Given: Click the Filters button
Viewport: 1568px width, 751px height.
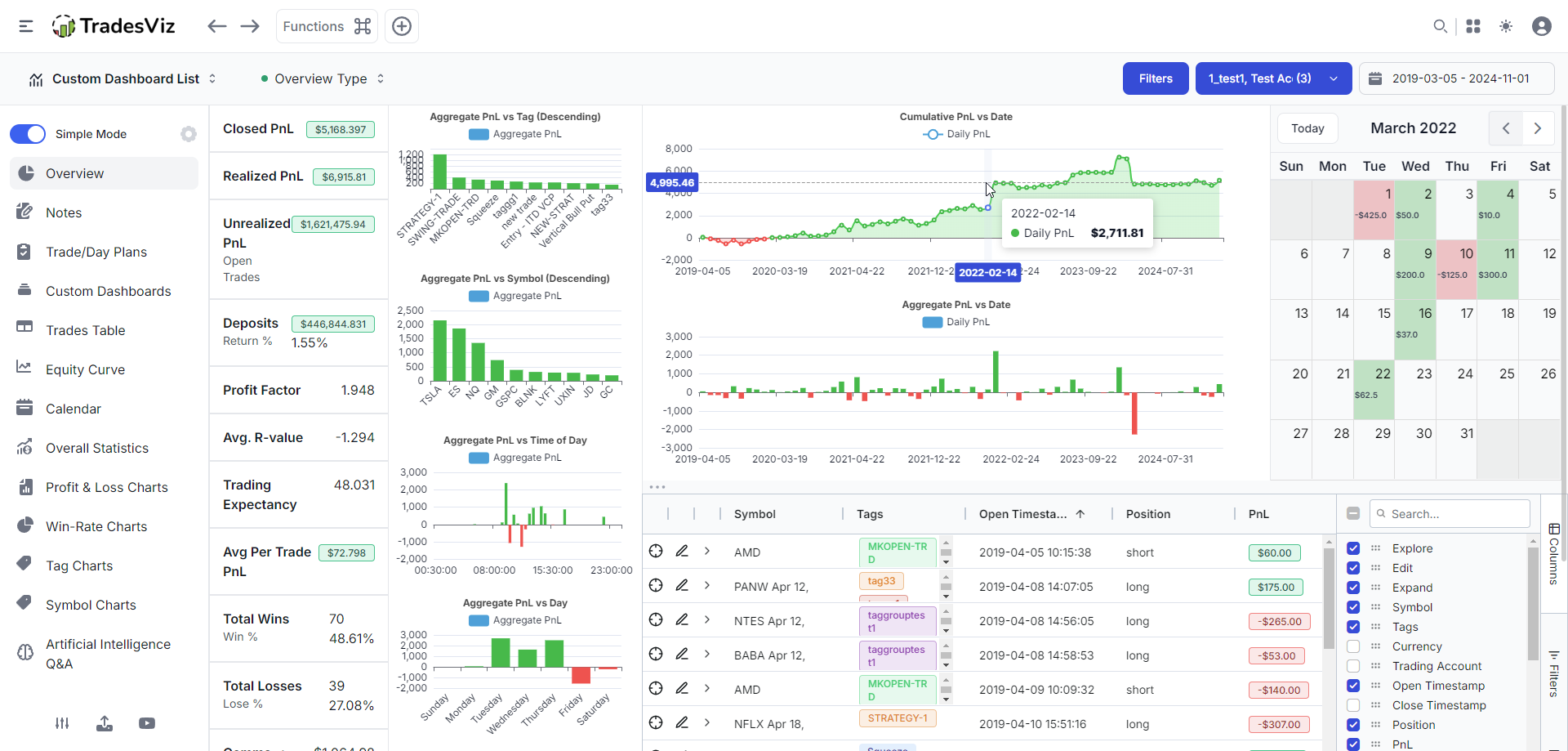Looking at the screenshot, I should tap(1156, 78).
